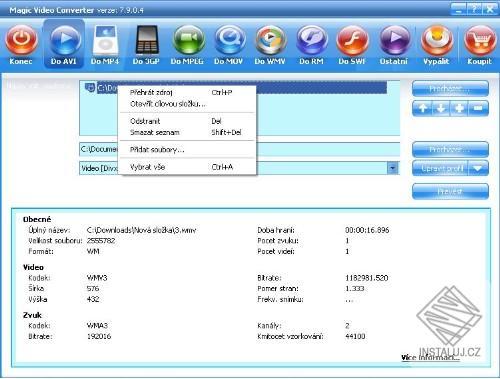Click the Upravit profil button
Image resolution: width=500 pixels, height=379 pixels.
pos(440,168)
